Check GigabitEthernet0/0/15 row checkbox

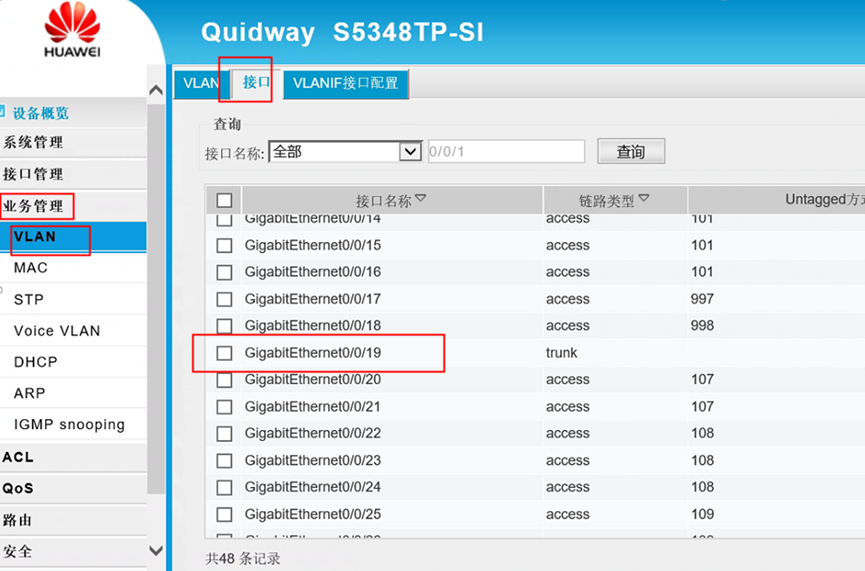224,245
